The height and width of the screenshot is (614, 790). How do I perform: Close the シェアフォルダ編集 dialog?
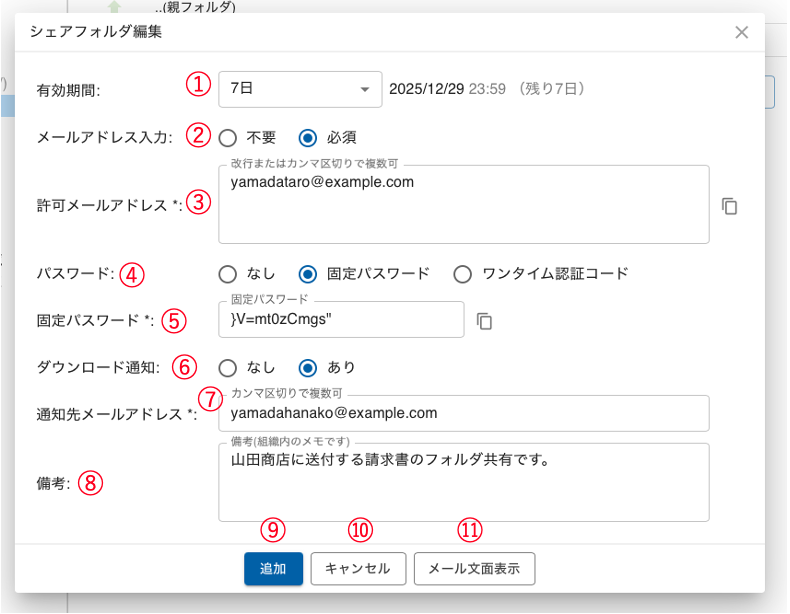click(x=741, y=32)
